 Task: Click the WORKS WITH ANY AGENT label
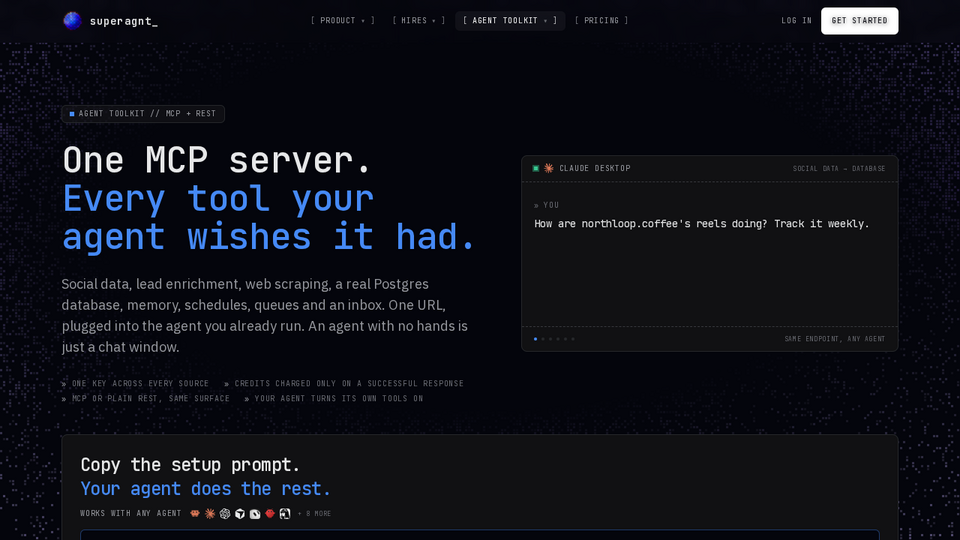[x=130, y=514]
